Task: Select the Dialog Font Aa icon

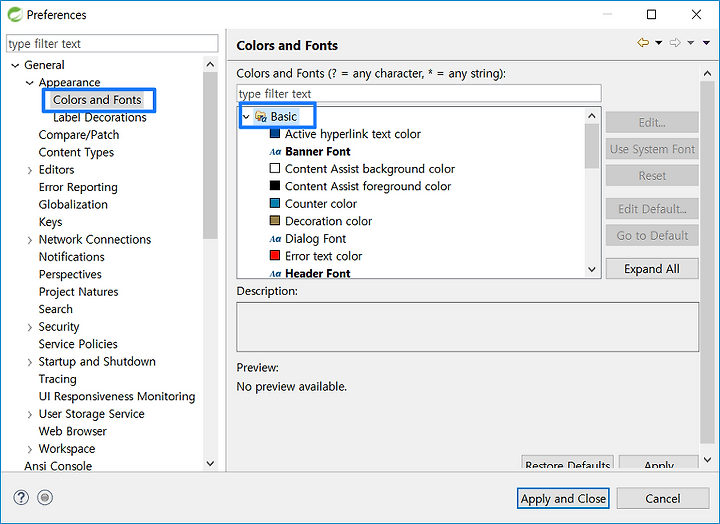Action: (275, 239)
